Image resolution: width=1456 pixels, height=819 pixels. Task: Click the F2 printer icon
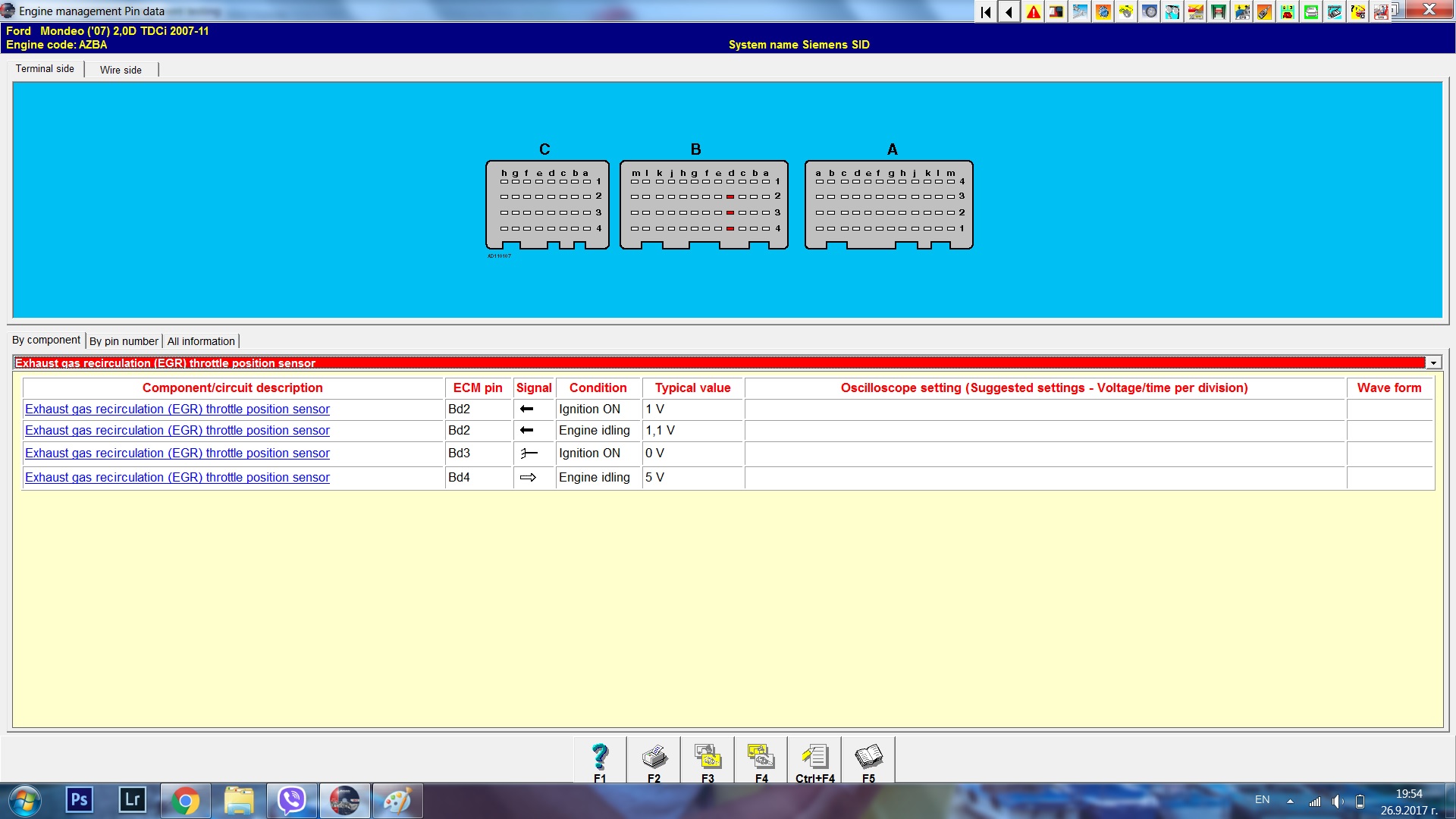point(654,757)
